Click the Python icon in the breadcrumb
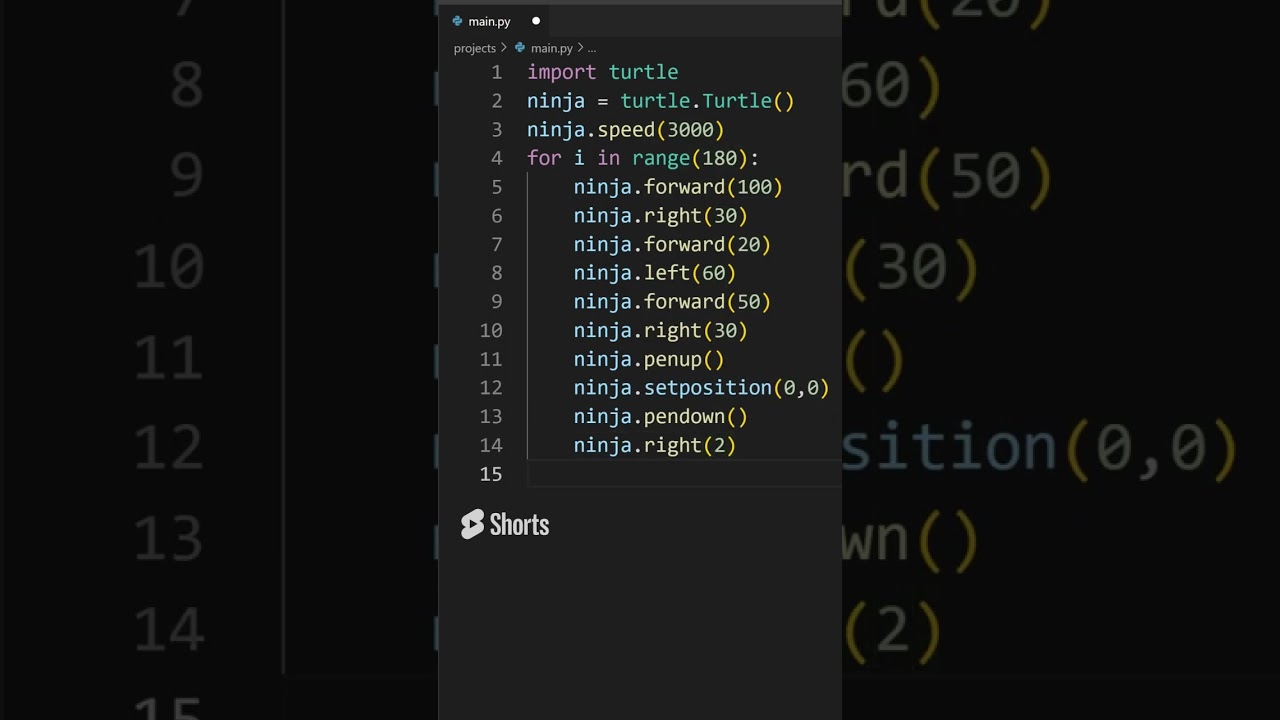 (x=519, y=48)
